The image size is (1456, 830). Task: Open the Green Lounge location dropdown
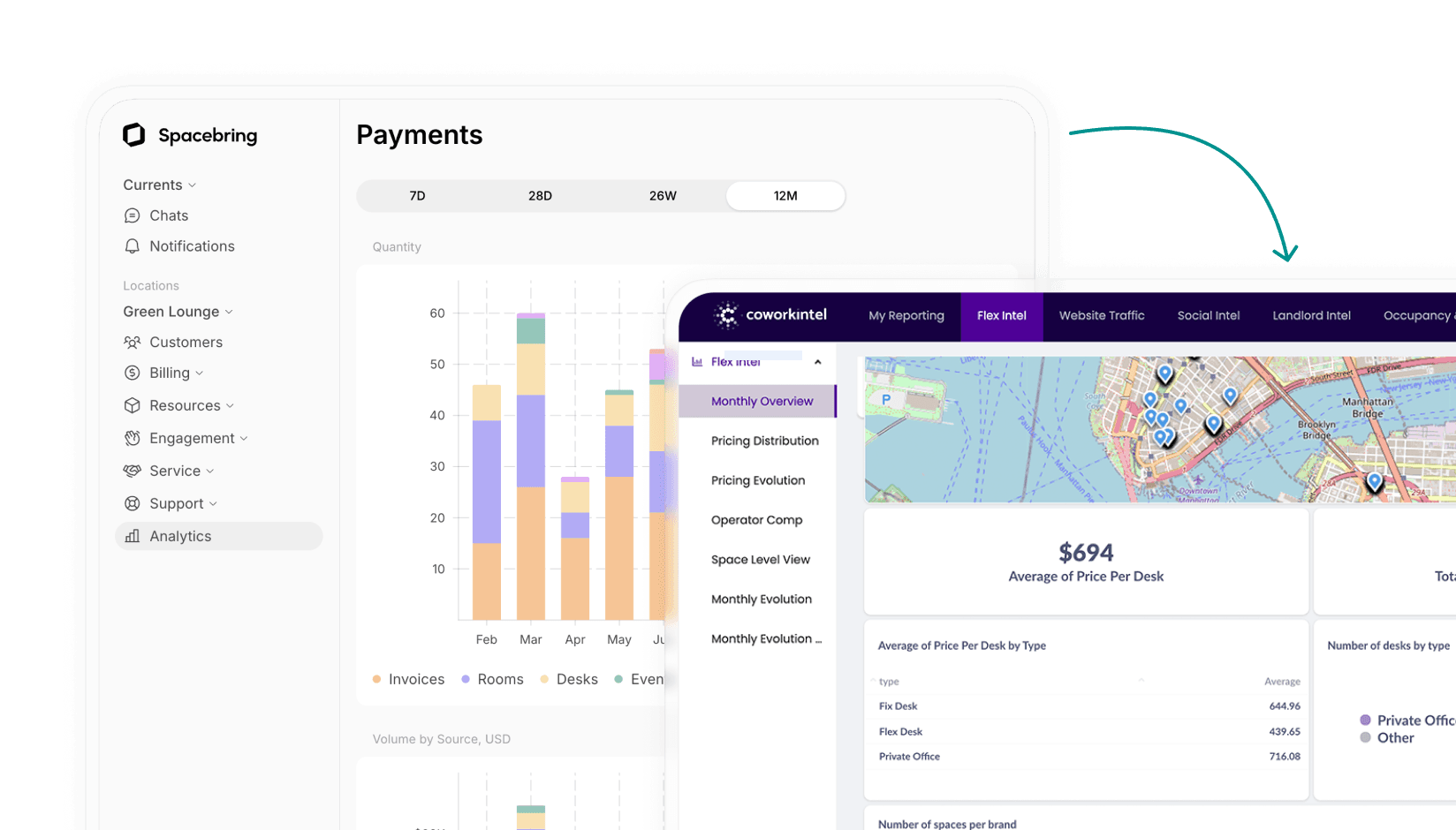click(x=177, y=312)
